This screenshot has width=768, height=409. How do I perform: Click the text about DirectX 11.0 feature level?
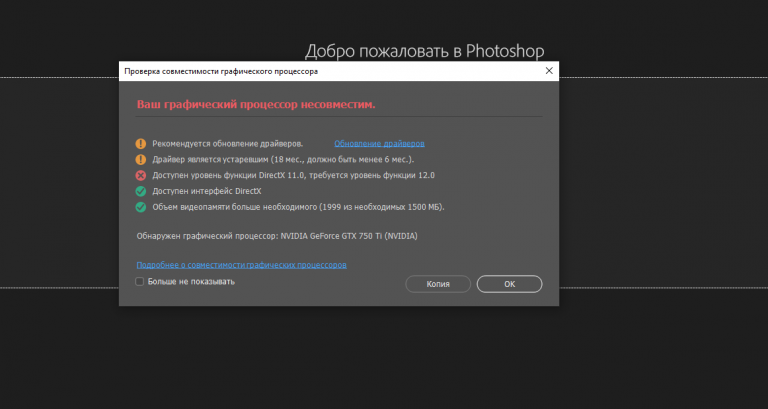click(293, 175)
